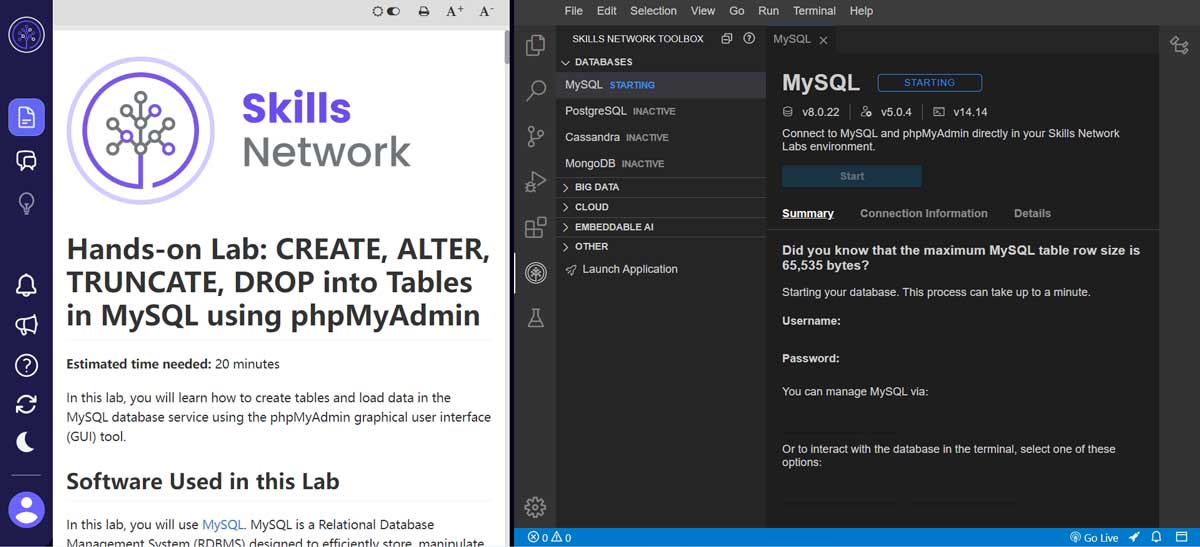Open status bar notifications bell
The width and height of the screenshot is (1200, 547).
click(x=1156, y=538)
